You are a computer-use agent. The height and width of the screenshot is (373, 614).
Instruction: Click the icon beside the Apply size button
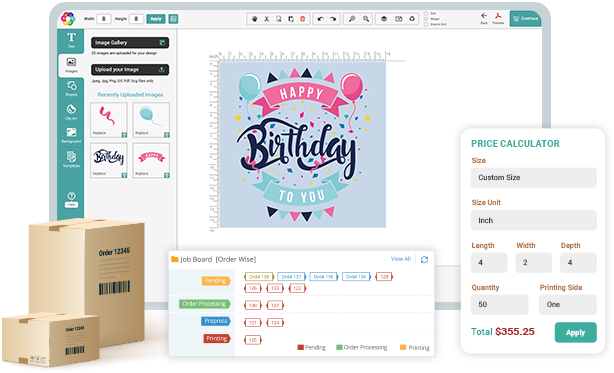(x=173, y=19)
